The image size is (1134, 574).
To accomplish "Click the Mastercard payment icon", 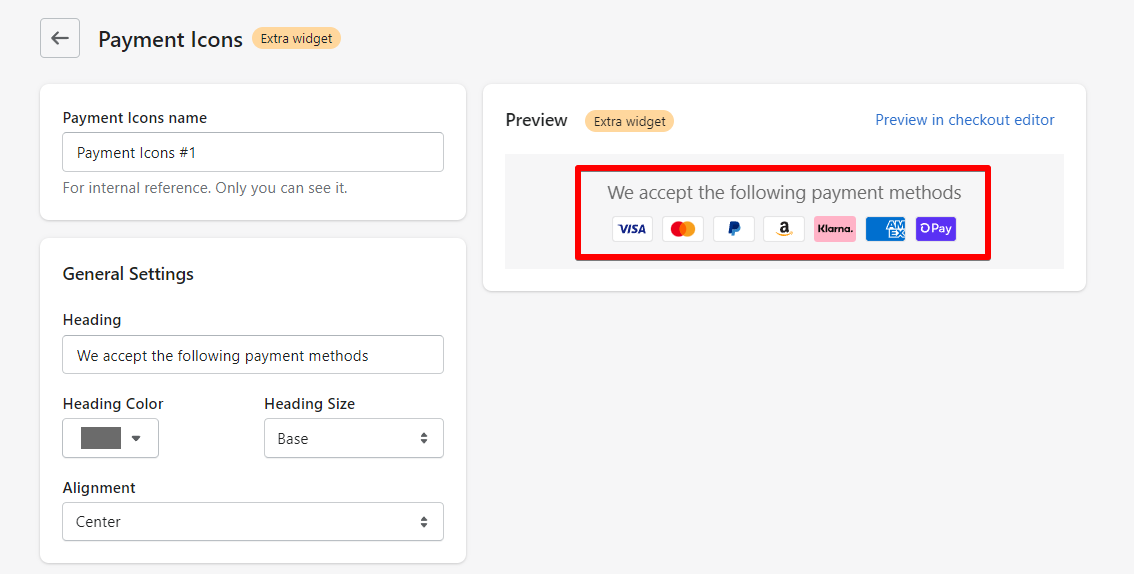I will point(683,228).
